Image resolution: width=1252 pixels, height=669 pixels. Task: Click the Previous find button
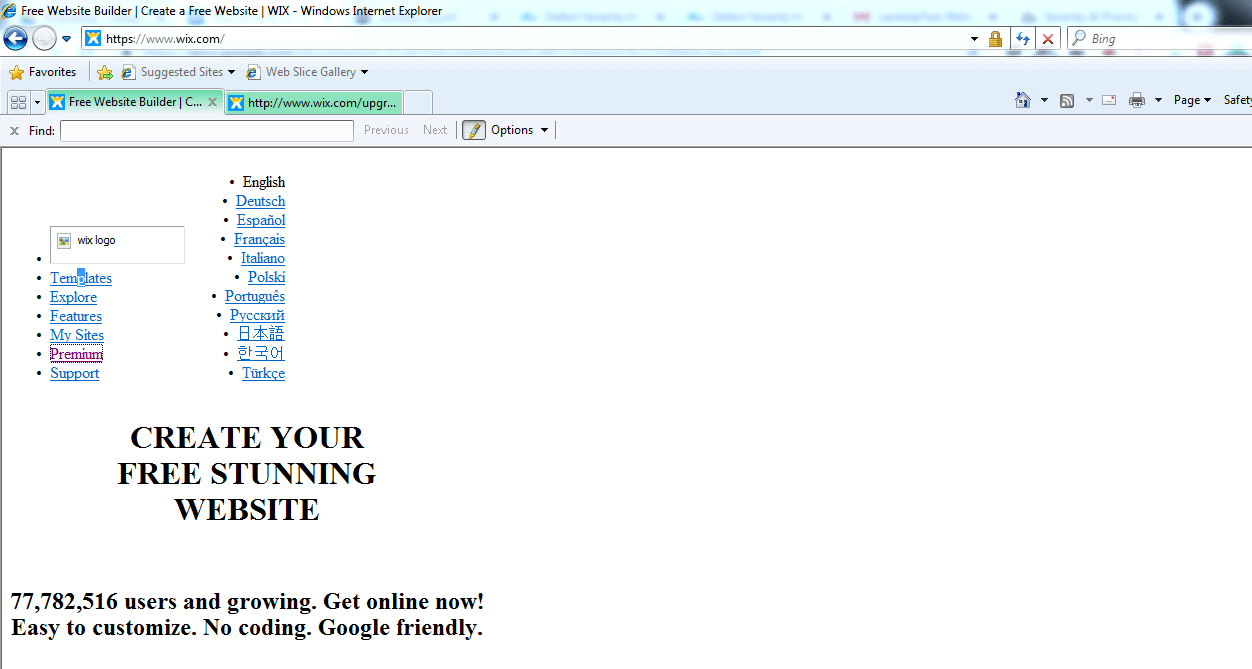pyautogui.click(x=386, y=130)
